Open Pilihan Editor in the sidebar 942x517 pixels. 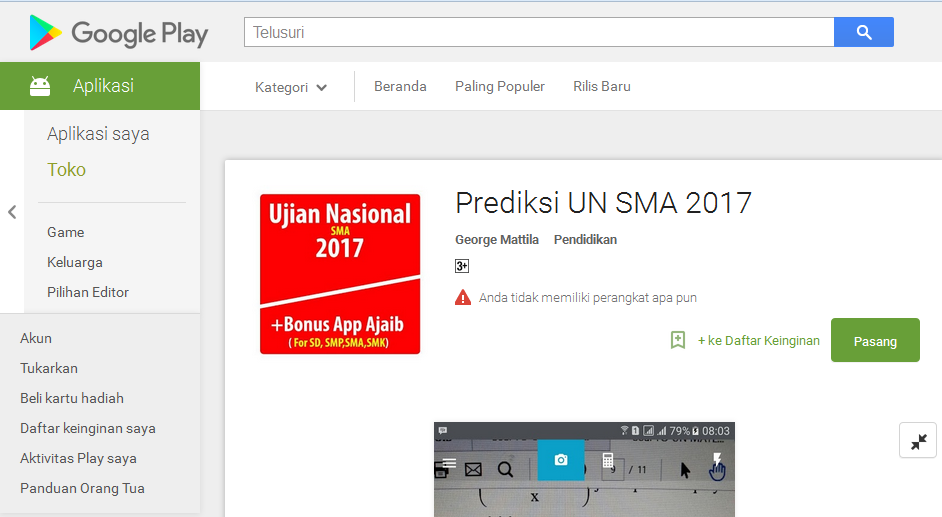pos(88,292)
